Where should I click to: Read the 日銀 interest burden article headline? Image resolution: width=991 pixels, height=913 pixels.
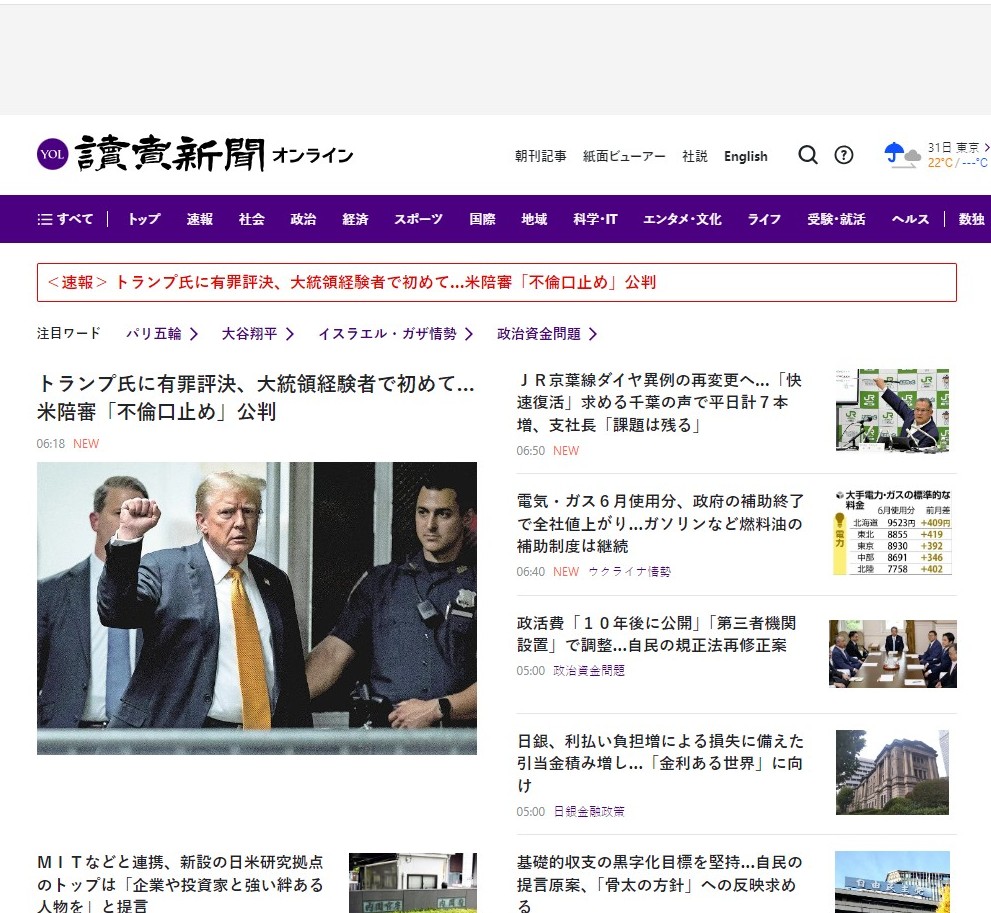[660, 763]
